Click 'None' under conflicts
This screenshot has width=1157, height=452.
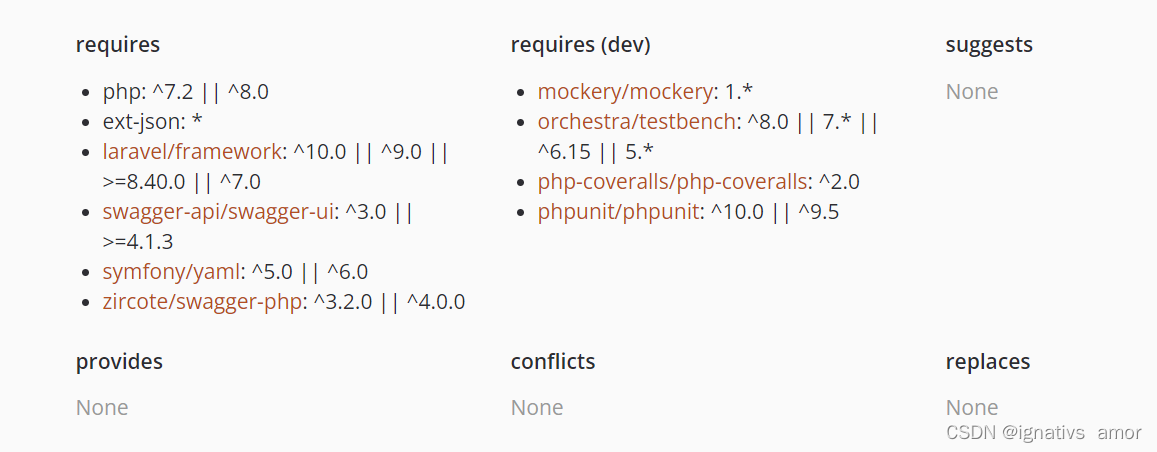[x=537, y=408]
